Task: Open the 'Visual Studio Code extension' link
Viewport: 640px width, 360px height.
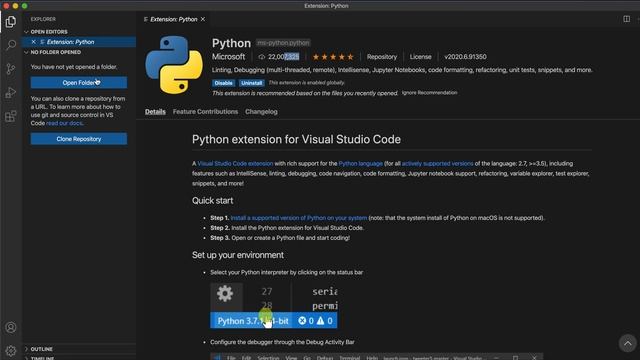Action: [235, 163]
